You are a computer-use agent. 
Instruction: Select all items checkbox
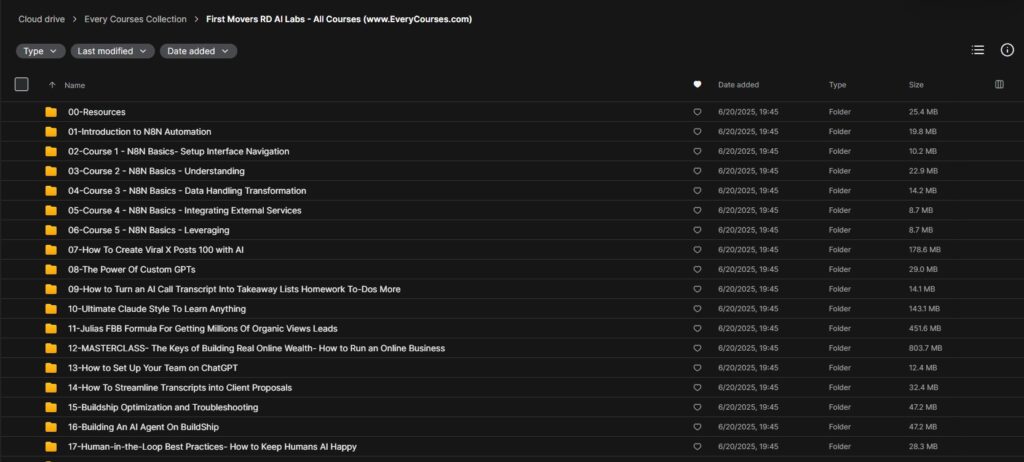click(x=22, y=84)
